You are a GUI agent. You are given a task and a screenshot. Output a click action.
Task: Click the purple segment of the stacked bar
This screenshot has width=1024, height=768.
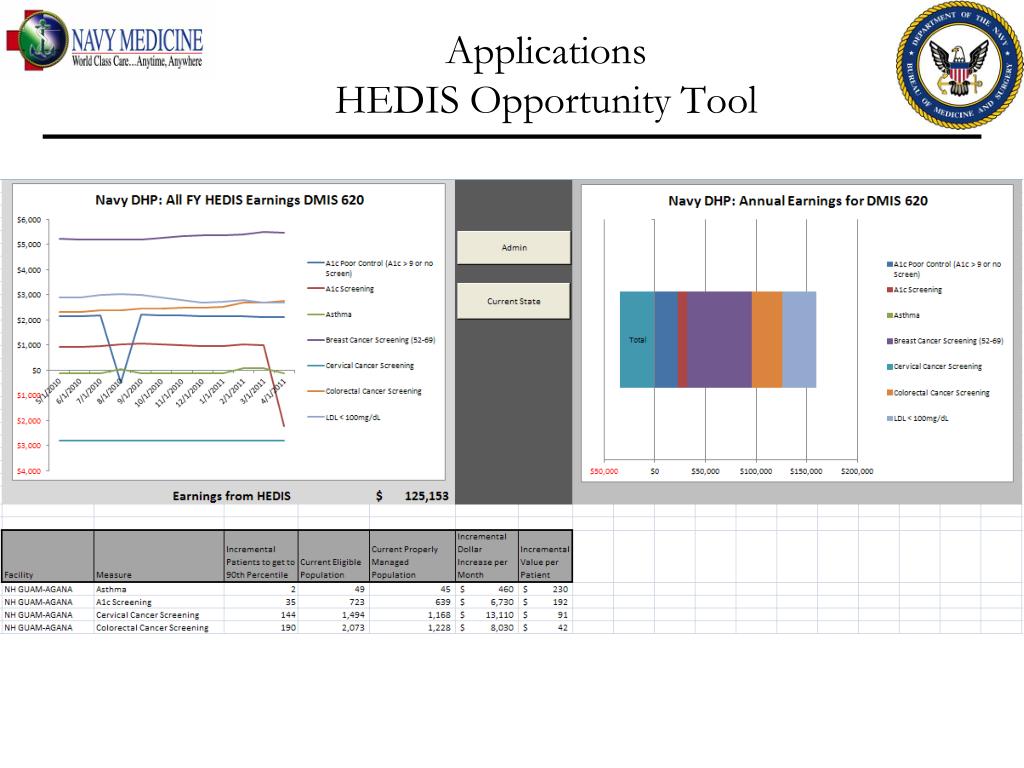click(719, 340)
